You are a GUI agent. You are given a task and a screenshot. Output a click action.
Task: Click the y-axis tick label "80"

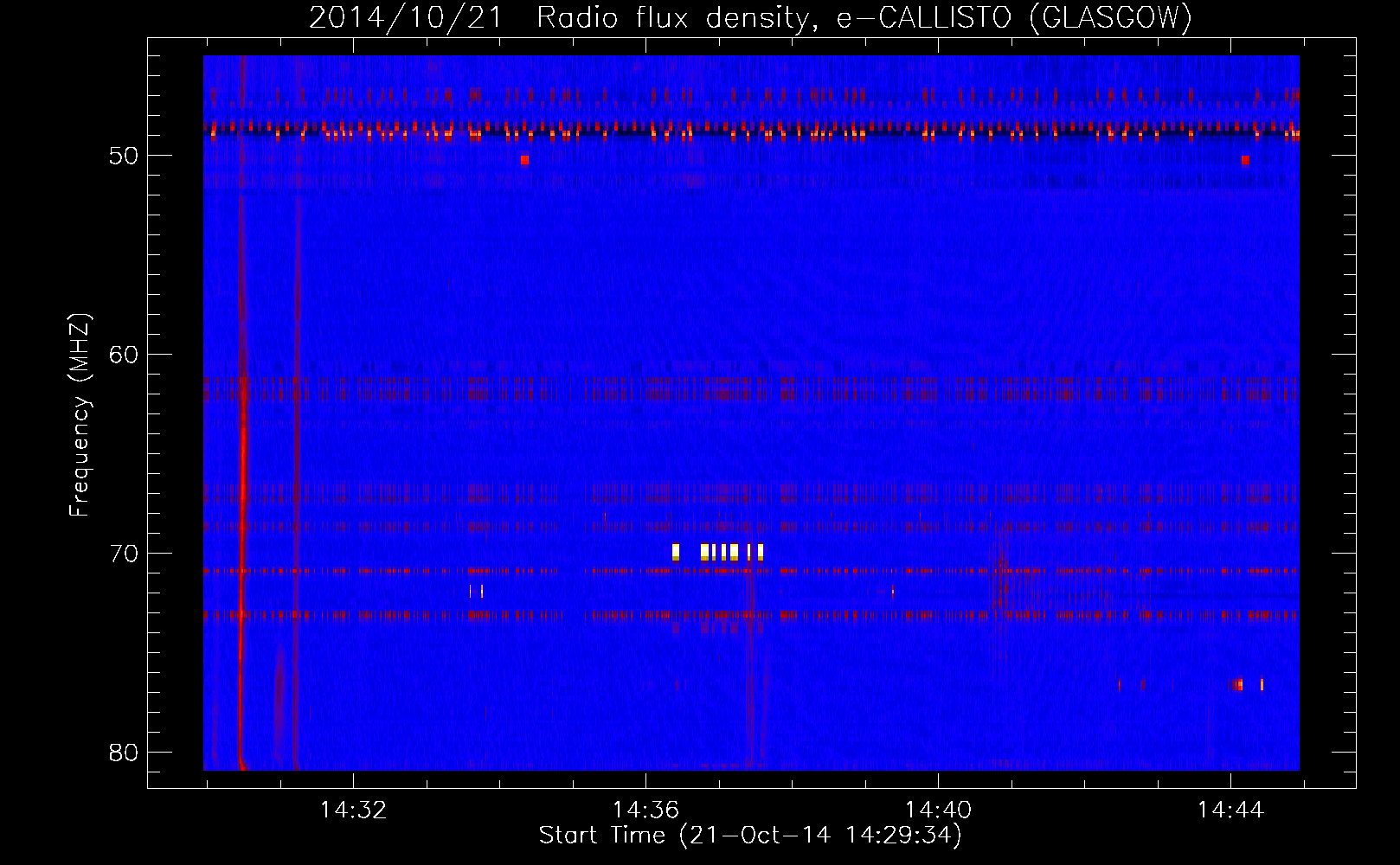(124, 753)
